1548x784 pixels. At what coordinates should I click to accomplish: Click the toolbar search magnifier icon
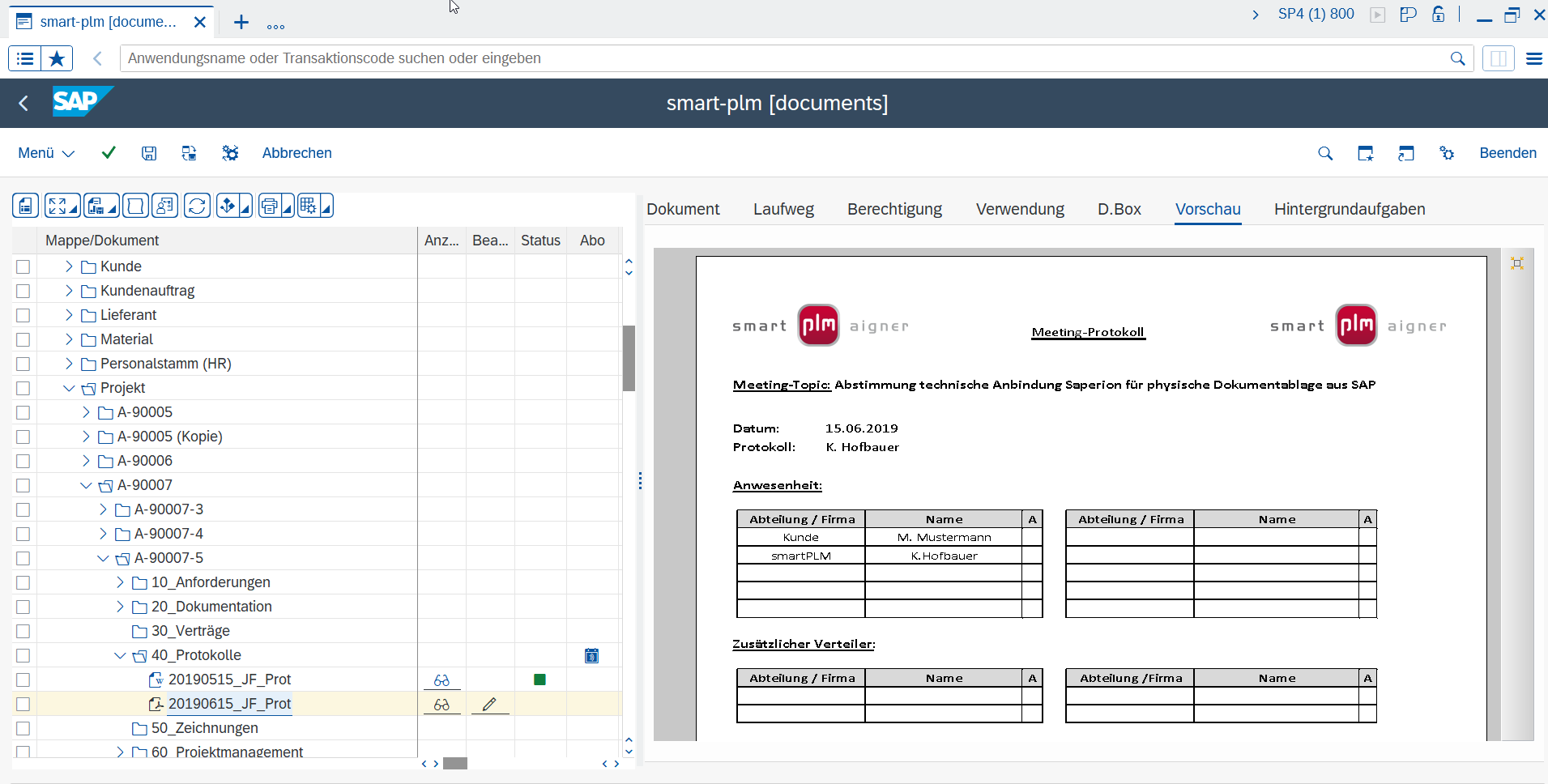coord(1325,153)
